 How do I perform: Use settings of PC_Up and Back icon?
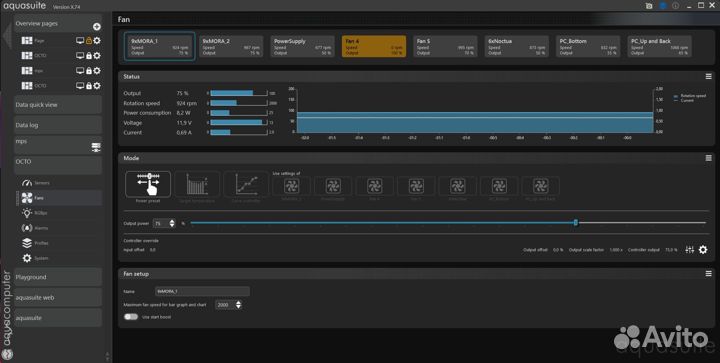pyautogui.click(x=540, y=186)
